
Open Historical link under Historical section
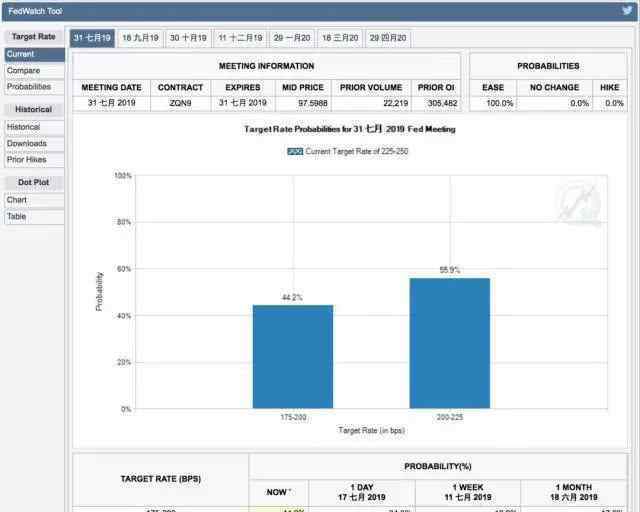click(x=35, y=127)
